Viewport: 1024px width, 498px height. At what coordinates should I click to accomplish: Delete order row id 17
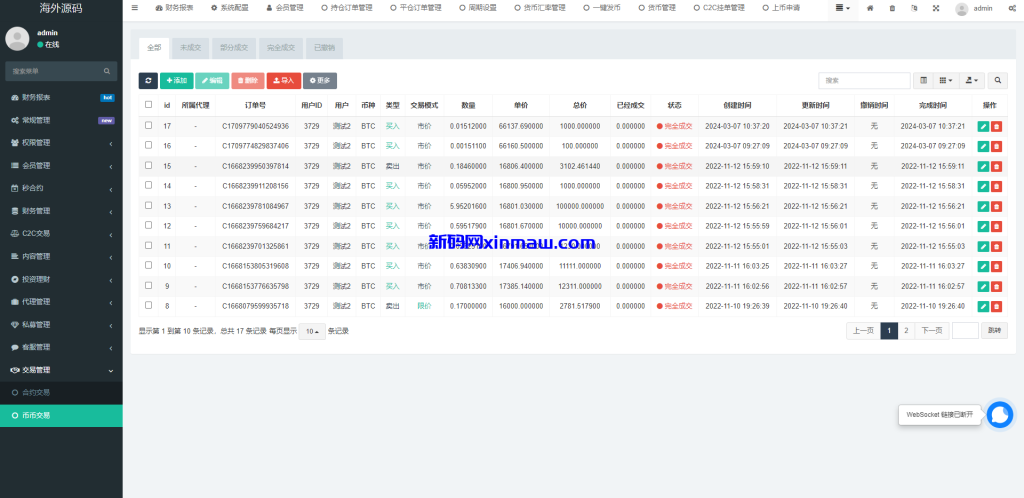tap(996, 126)
